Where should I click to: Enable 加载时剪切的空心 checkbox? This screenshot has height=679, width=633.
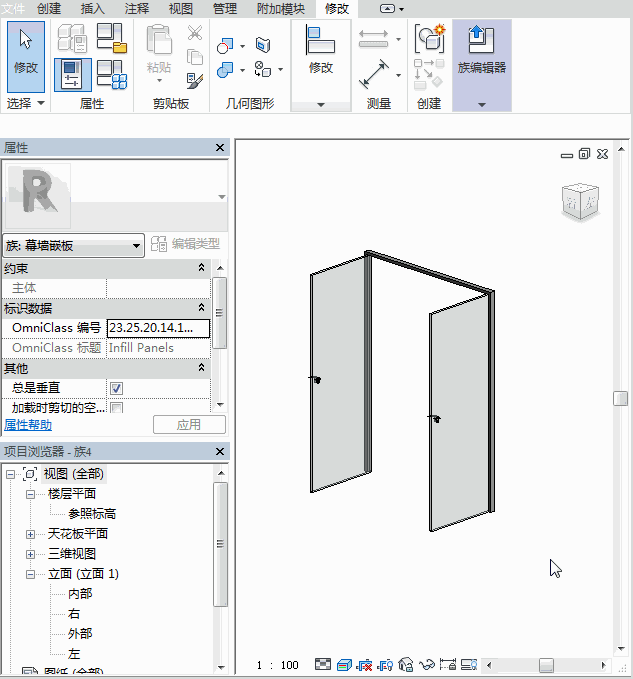click(116, 408)
